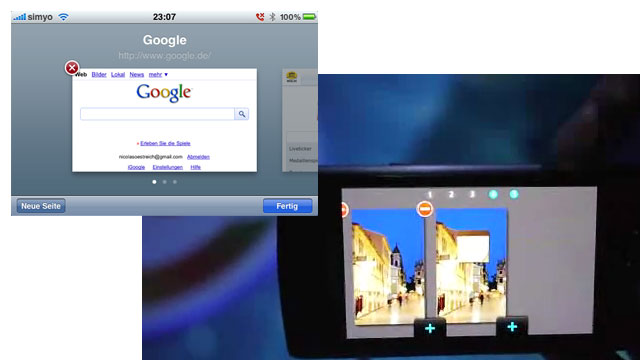Open the News link
Screen dimensions: 640x360
(x=137, y=75)
